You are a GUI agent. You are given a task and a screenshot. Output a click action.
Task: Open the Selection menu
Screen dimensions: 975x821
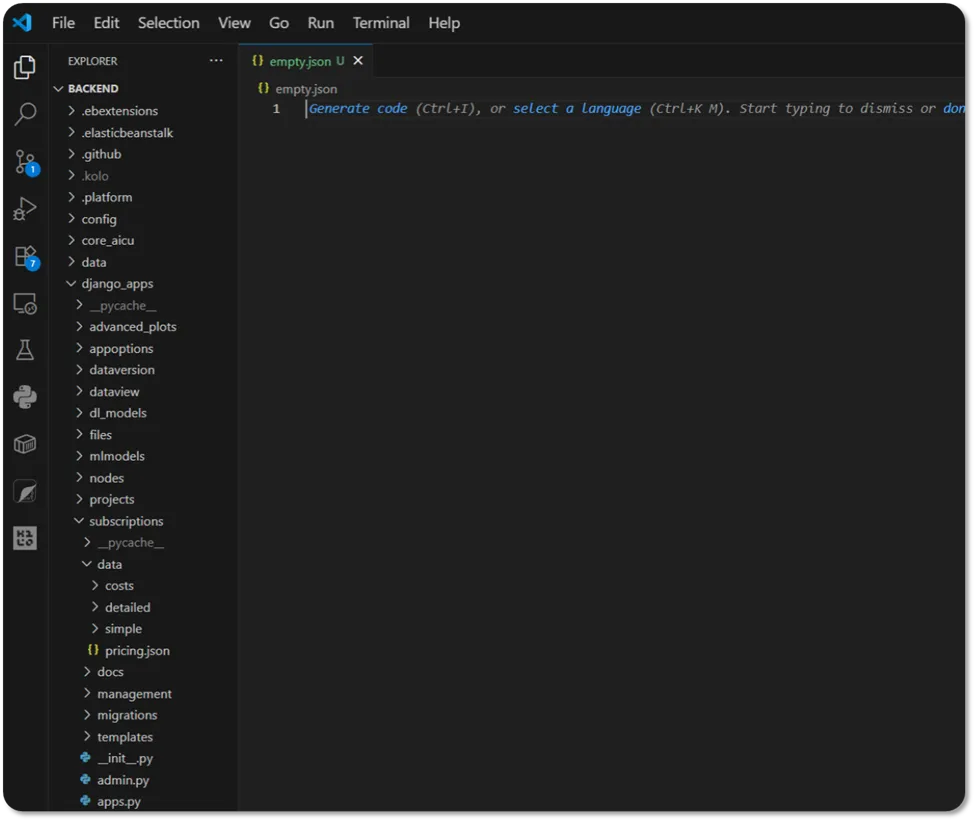click(168, 23)
